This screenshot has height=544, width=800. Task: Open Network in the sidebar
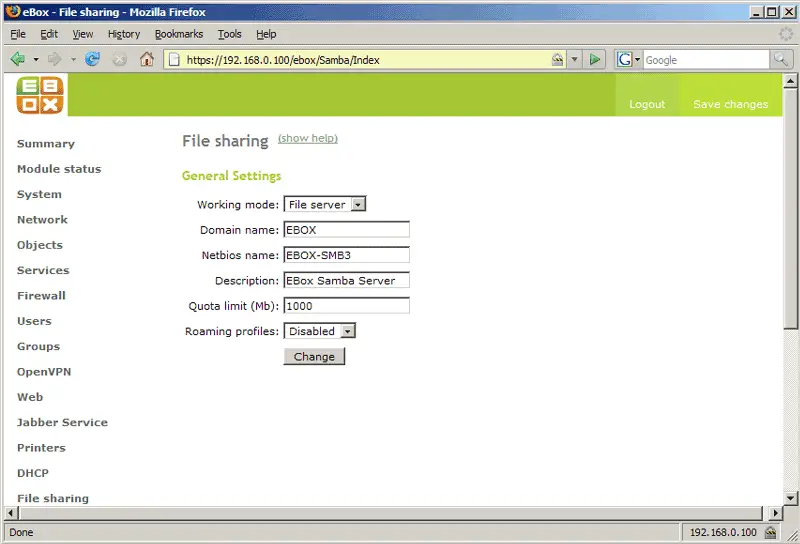pos(42,220)
